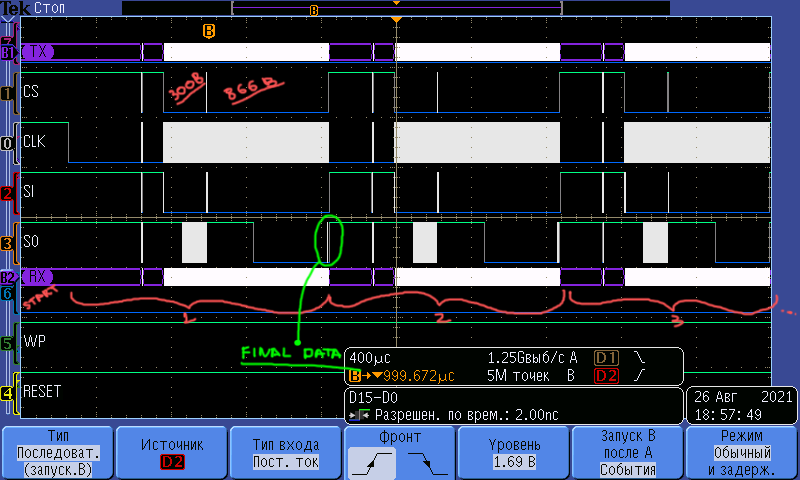Click the channel 6 marker badge
Viewport: 800px width, 480px height.
[7, 293]
